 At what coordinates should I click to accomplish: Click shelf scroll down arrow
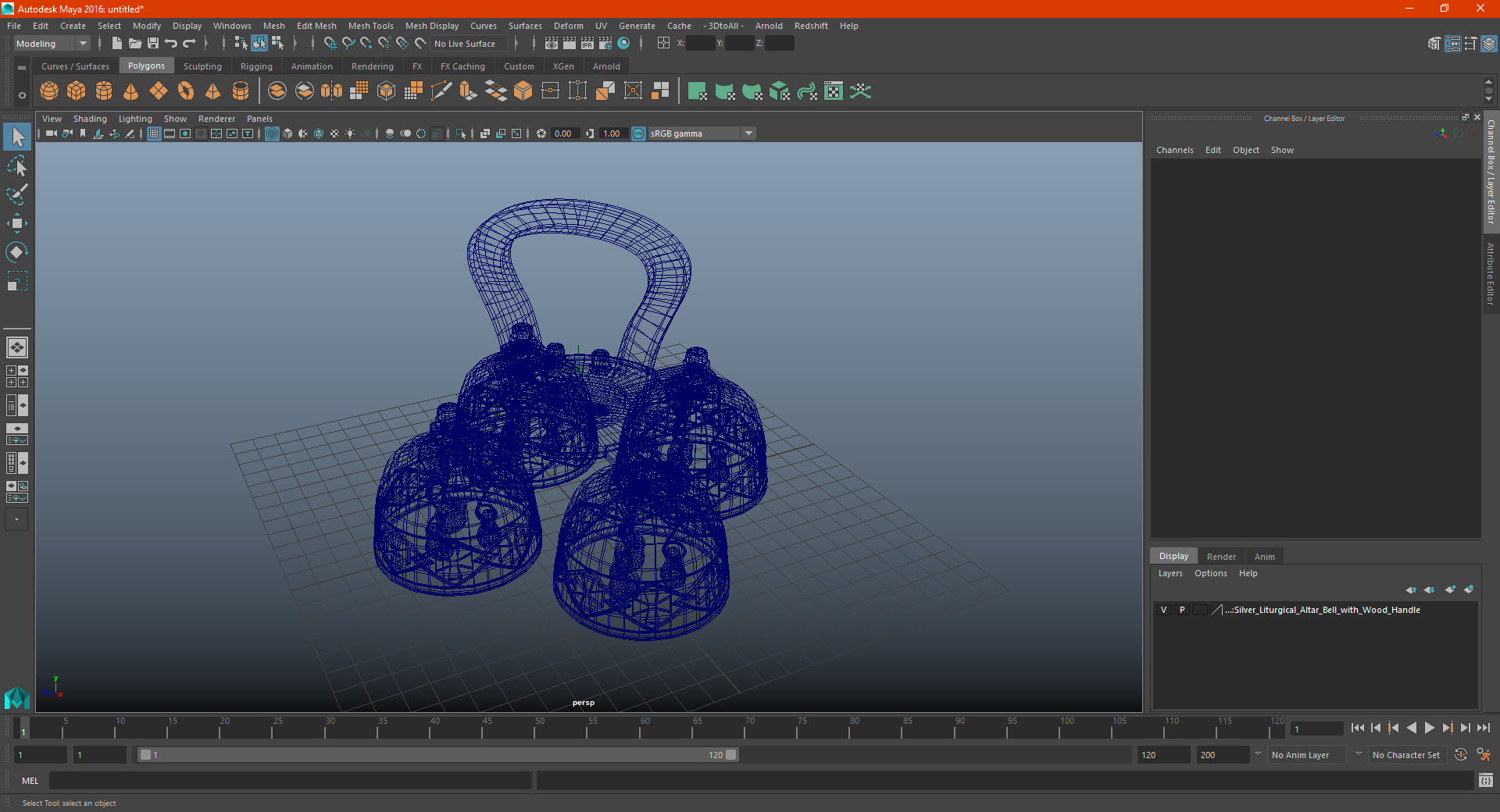tap(1488, 100)
